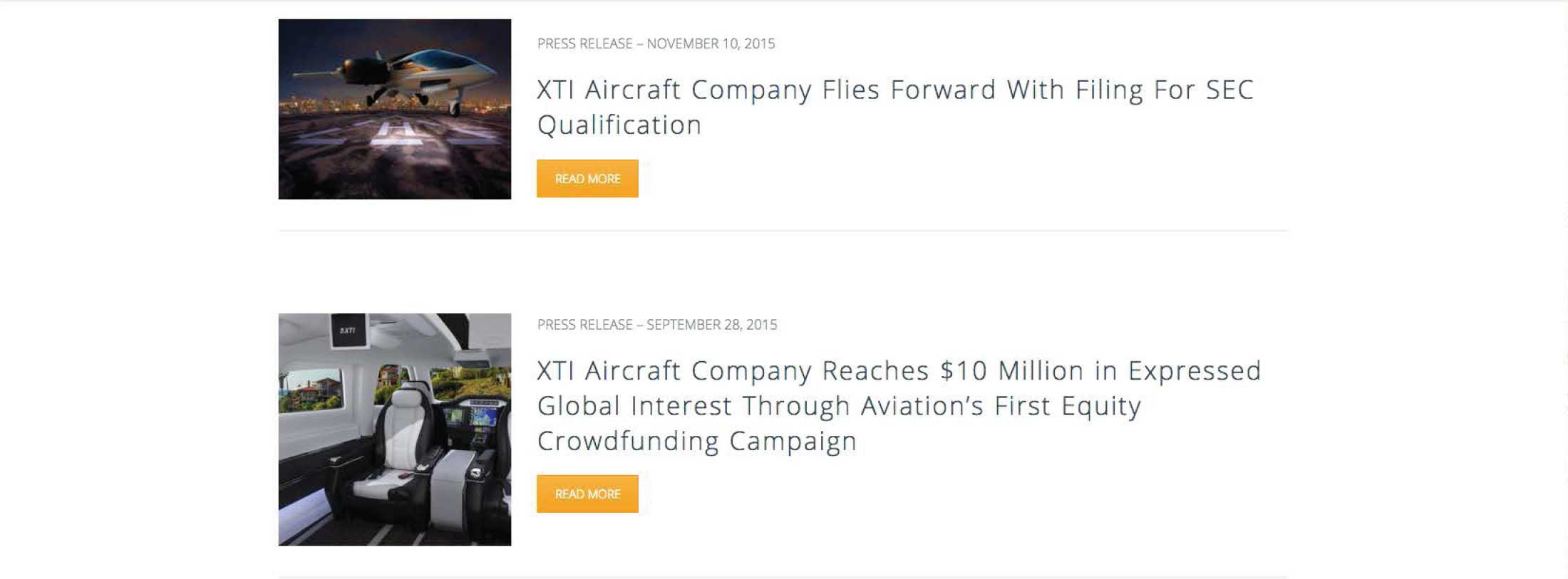Viewport: 1568px width, 579px height.
Task: Click the word 'Qualification' in first headline
Action: (x=619, y=125)
